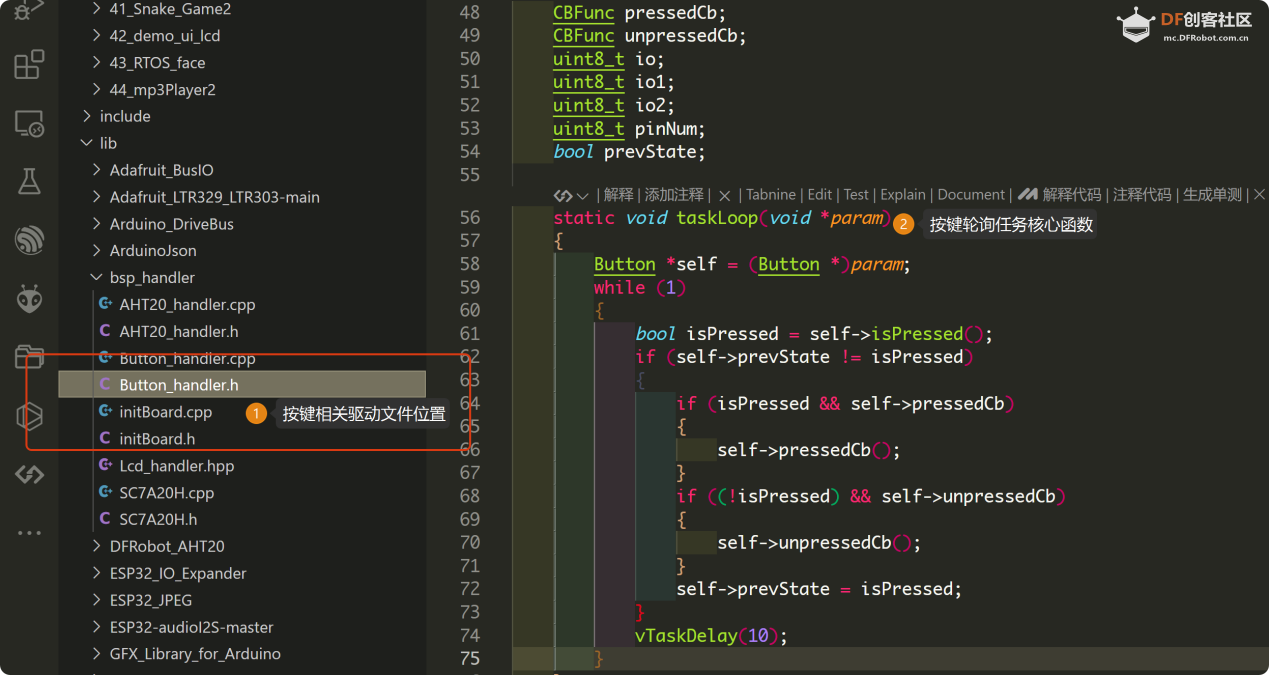The image size is (1269, 675).
Task: Click 添加注释 code lens above taskLoop
Action: 674,195
